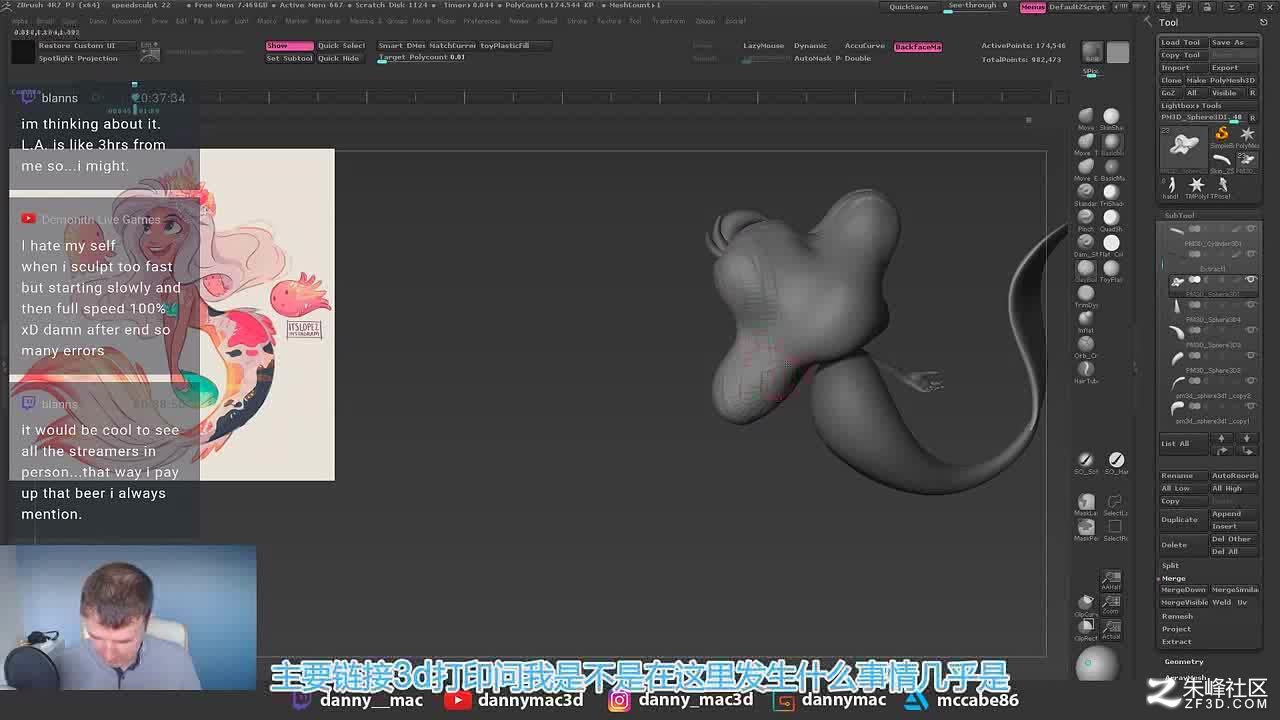The height and width of the screenshot is (720, 1280).
Task: Expand the Geometry section
Action: (x=1184, y=661)
